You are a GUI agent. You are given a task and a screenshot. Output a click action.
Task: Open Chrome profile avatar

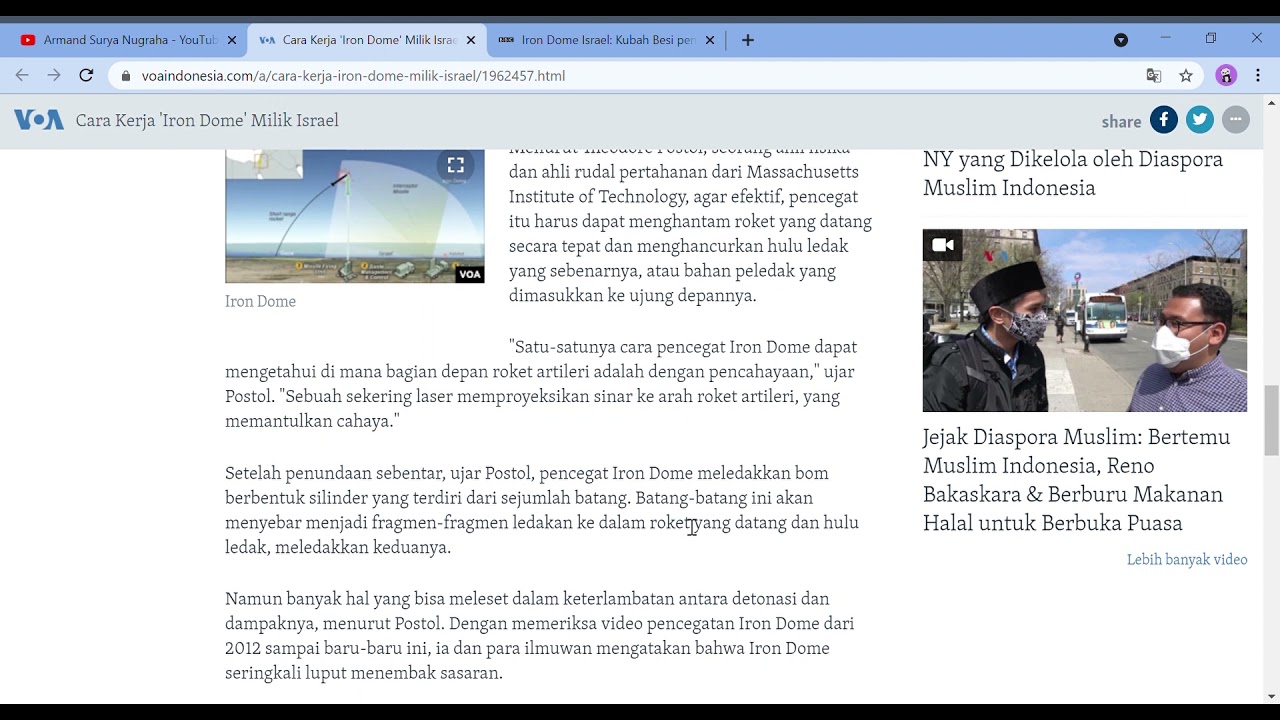pos(1226,75)
